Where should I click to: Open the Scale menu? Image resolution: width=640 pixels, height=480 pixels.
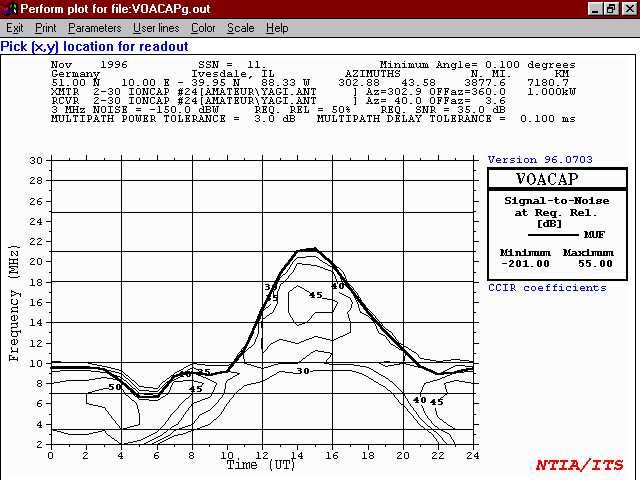click(x=240, y=28)
